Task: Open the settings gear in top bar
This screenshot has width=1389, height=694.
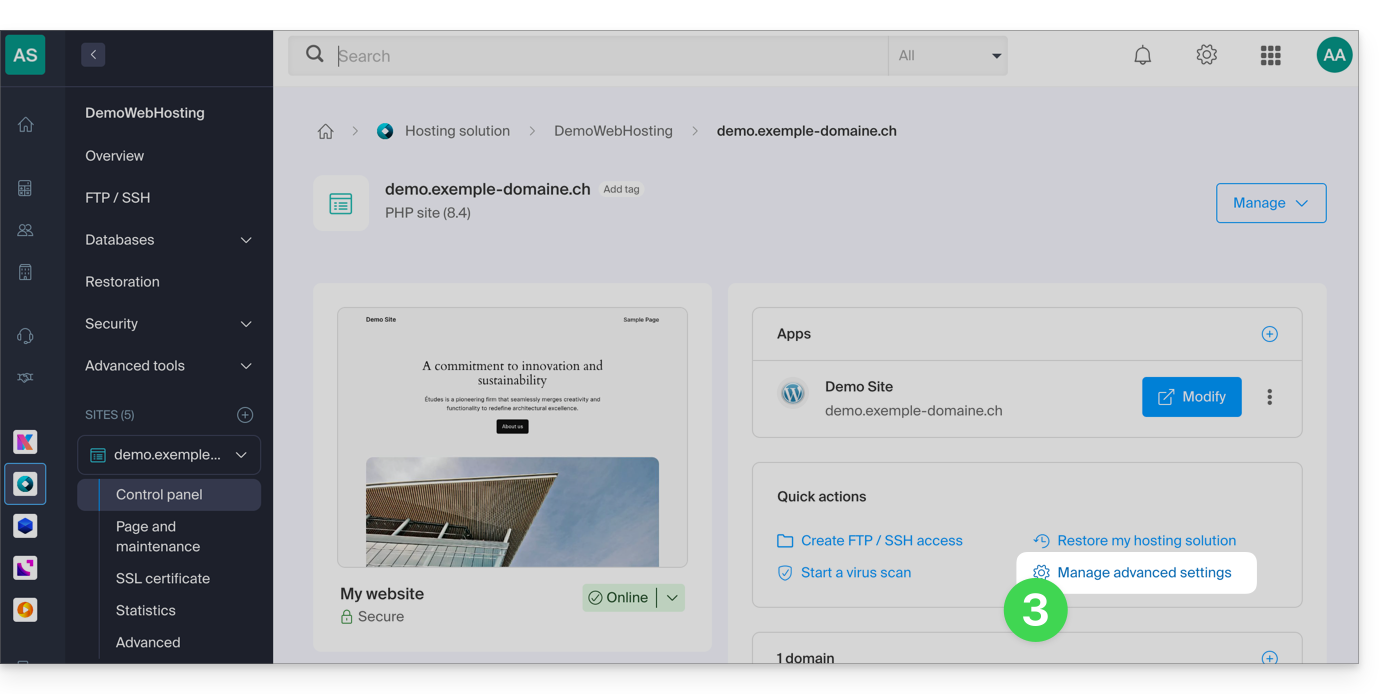Action: pyautogui.click(x=1206, y=56)
